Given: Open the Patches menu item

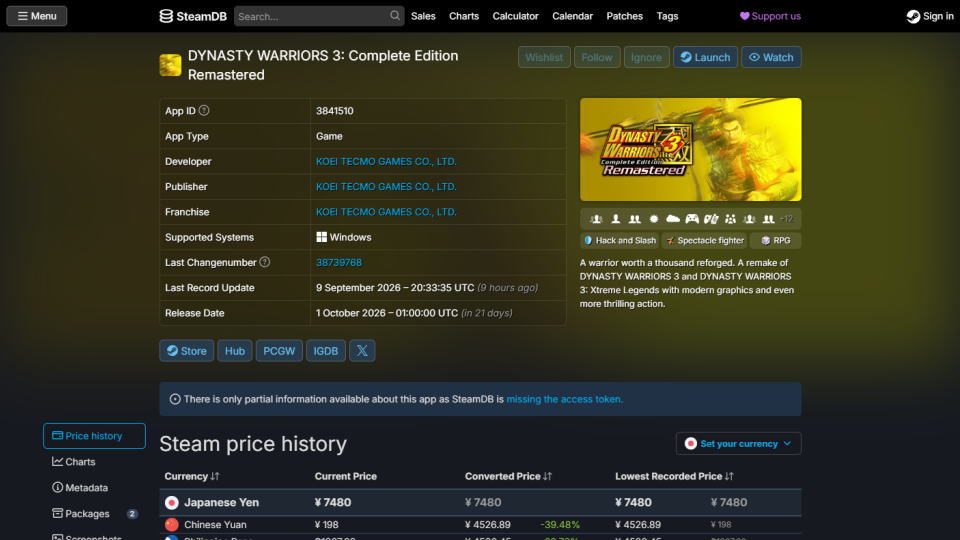Looking at the screenshot, I should pos(624,16).
